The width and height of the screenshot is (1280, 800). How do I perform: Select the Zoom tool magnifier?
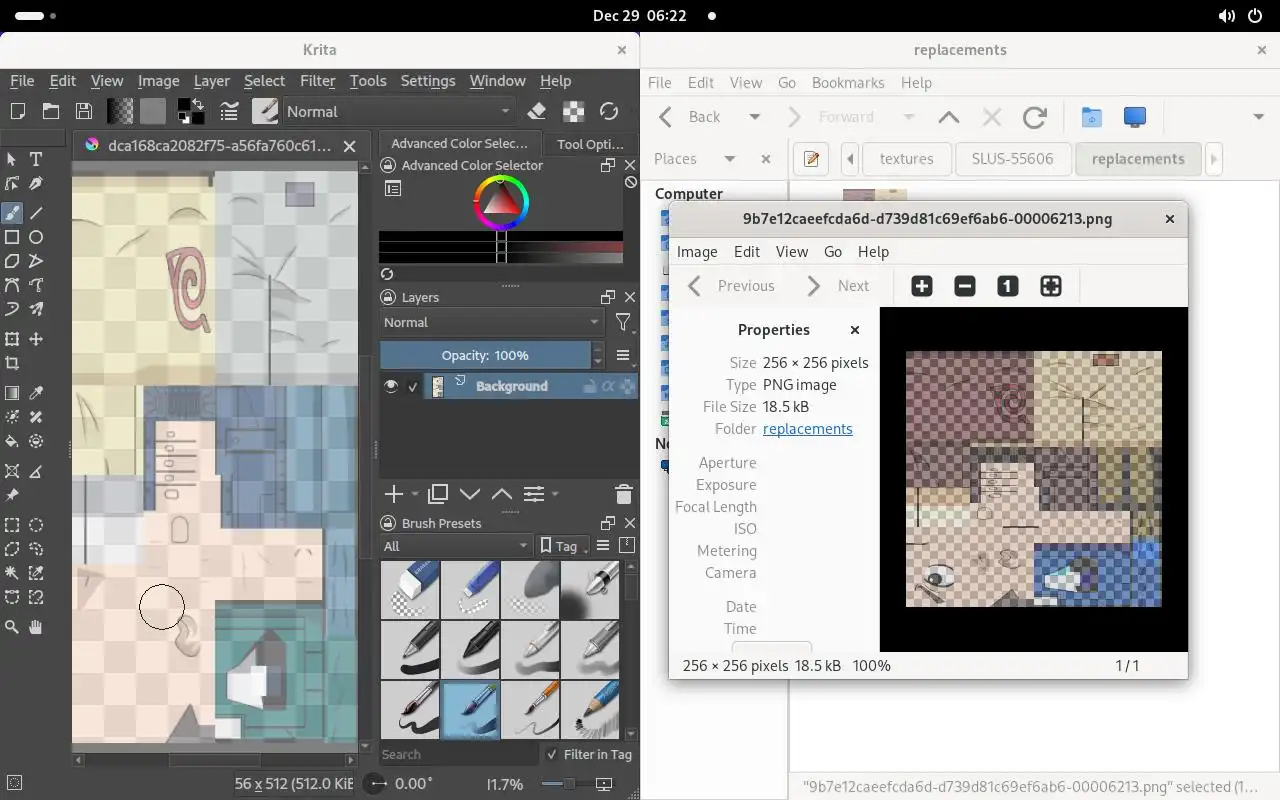[12, 627]
